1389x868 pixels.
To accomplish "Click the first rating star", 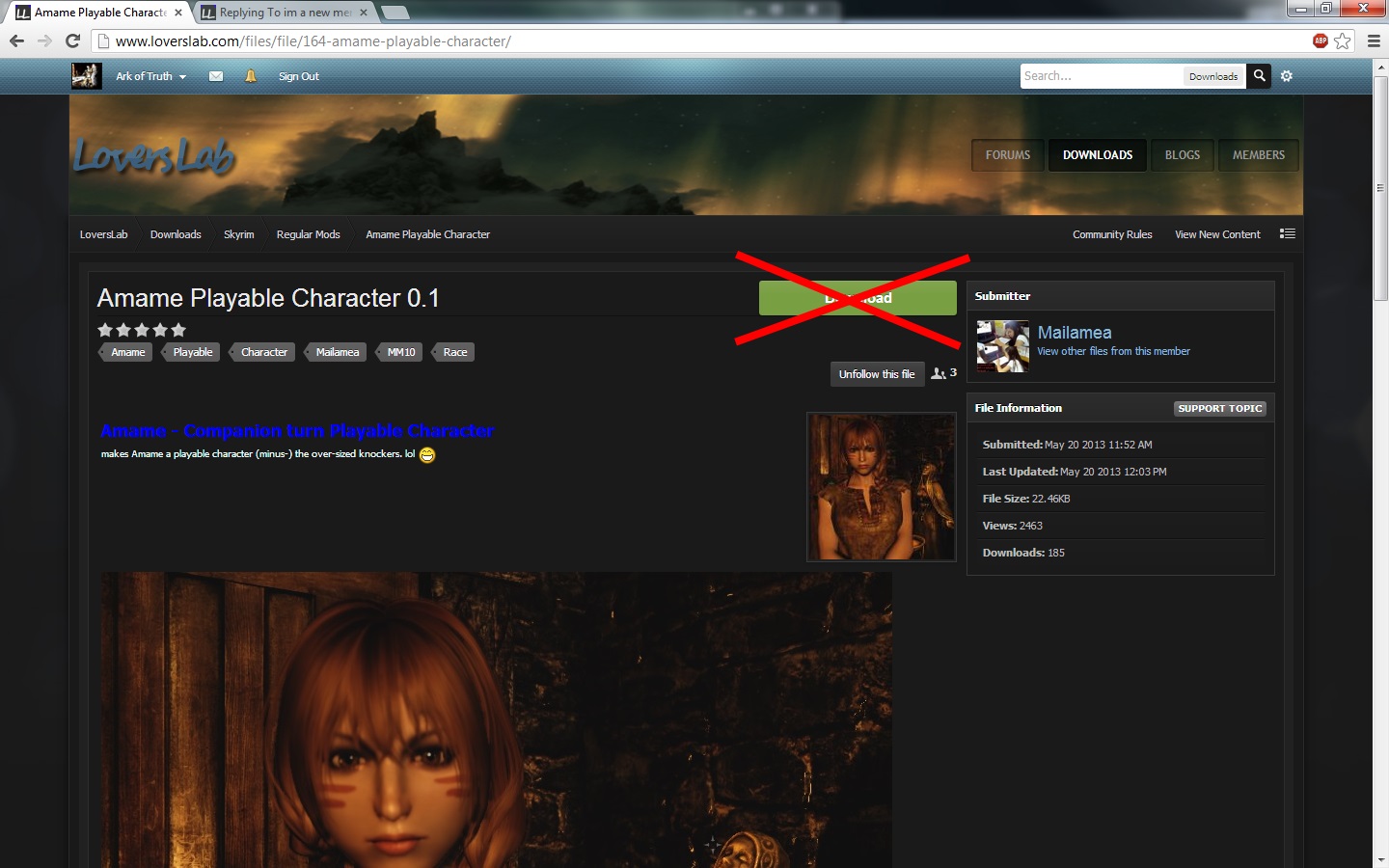I will click(105, 330).
